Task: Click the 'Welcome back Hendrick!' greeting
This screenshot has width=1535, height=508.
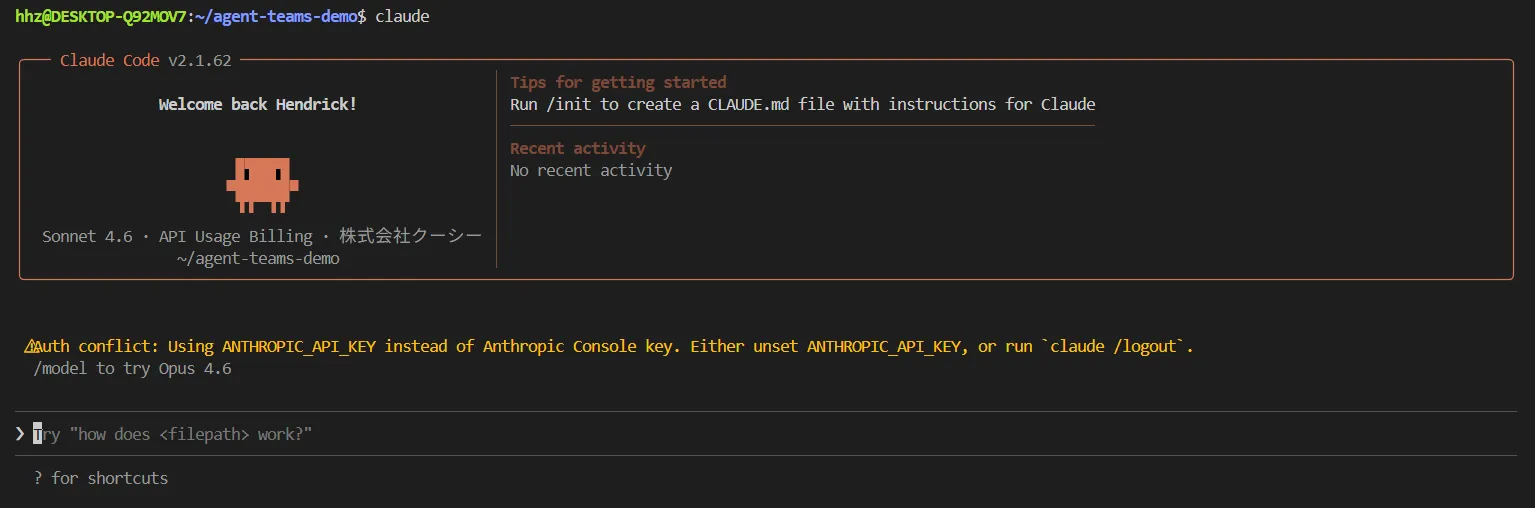Action: [258, 104]
